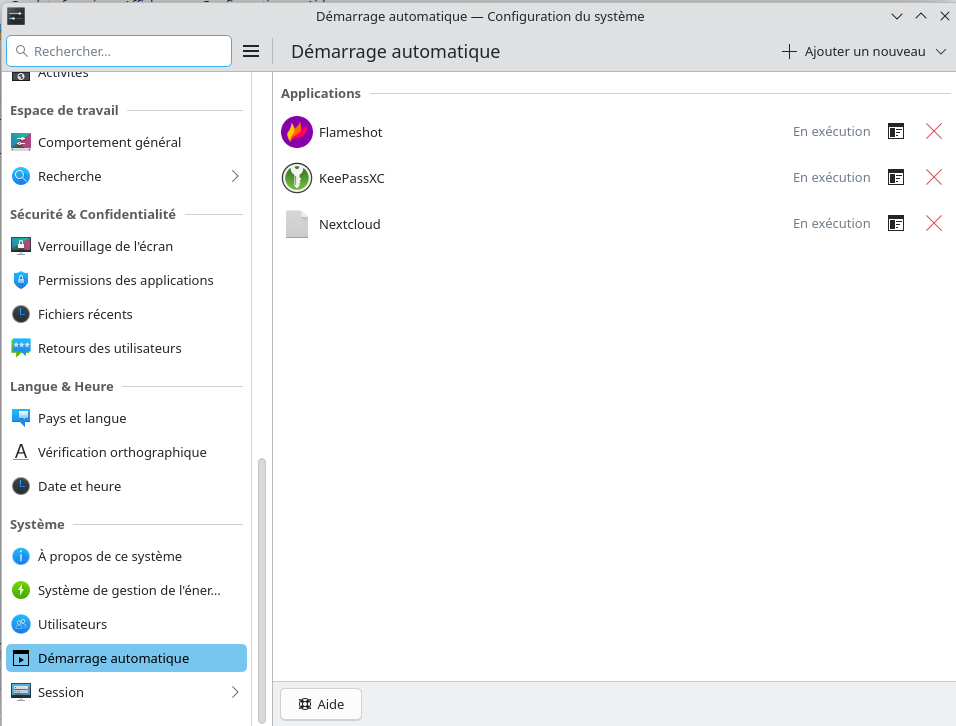Open Utilisateurs settings
The height and width of the screenshot is (726, 956).
tap(72, 624)
